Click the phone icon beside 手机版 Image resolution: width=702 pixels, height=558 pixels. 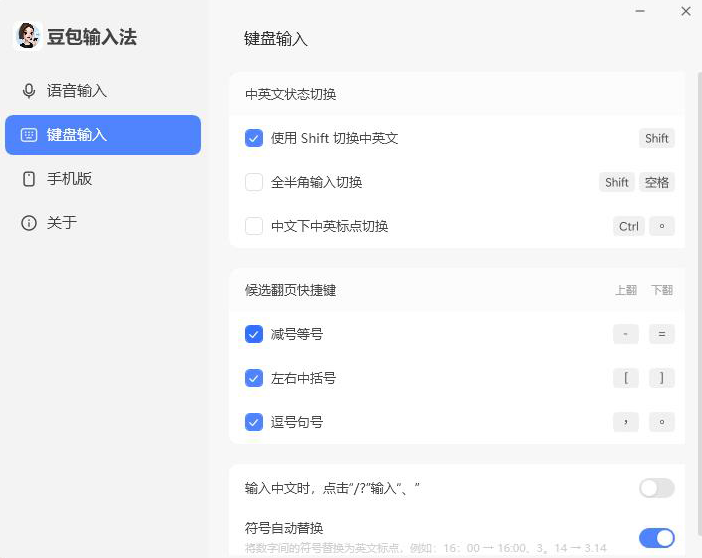point(29,179)
